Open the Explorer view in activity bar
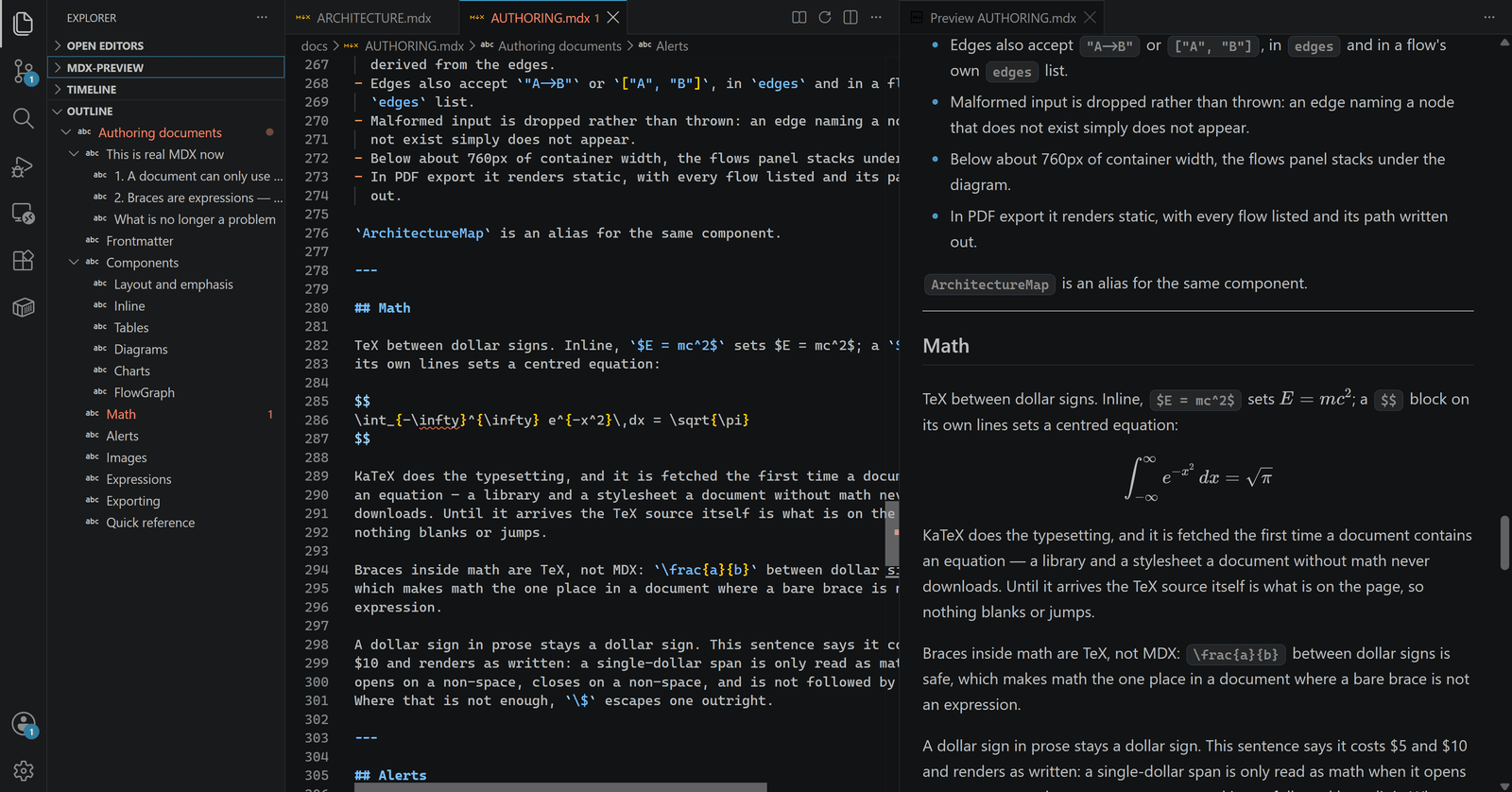This screenshot has height=792, width=1512. tap(24, 23)
